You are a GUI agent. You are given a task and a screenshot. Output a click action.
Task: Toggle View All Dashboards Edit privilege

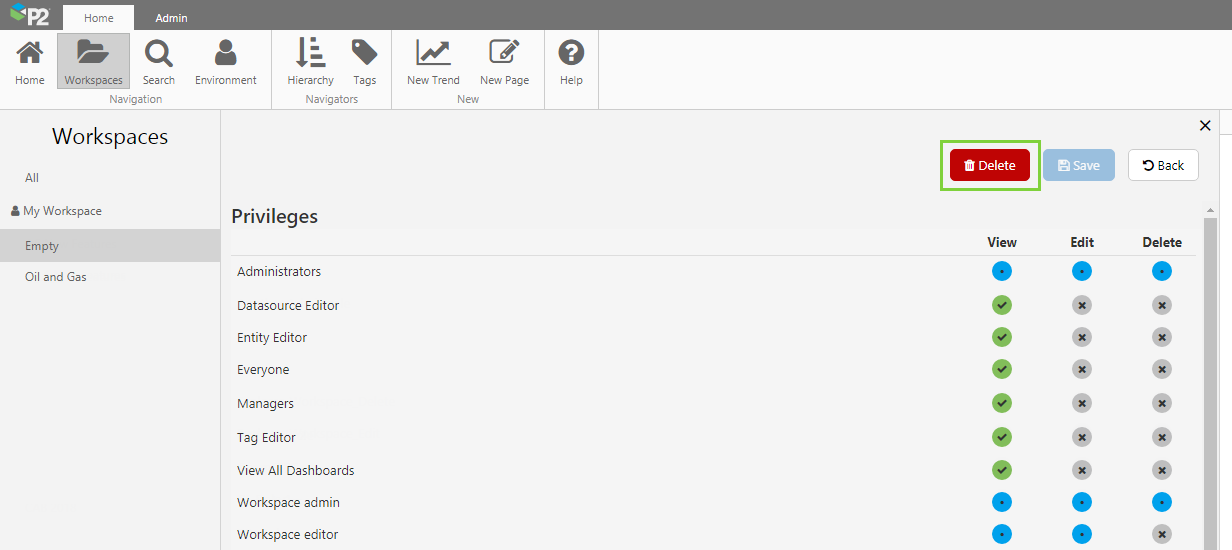point(1082,470)
